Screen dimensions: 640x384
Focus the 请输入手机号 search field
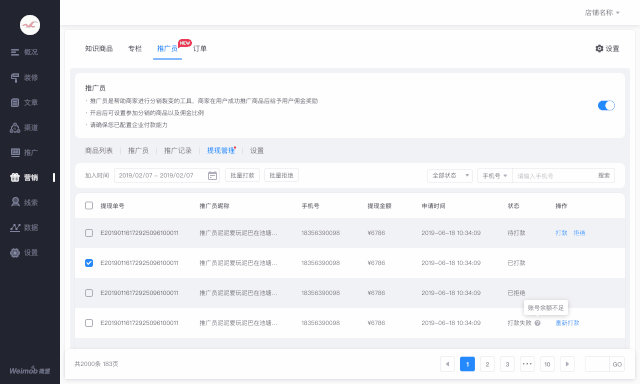click(553, 176)
